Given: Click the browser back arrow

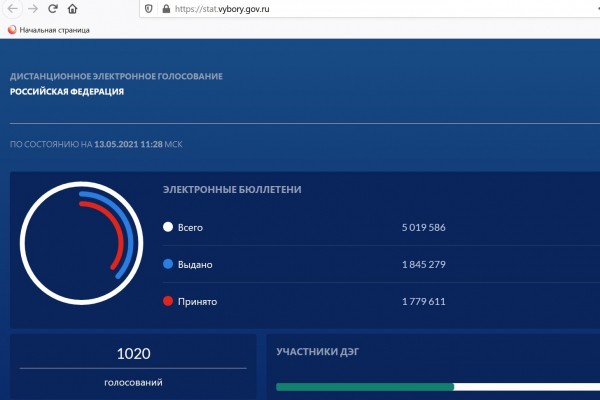Looking at the screenshot, I should point(11,8).
